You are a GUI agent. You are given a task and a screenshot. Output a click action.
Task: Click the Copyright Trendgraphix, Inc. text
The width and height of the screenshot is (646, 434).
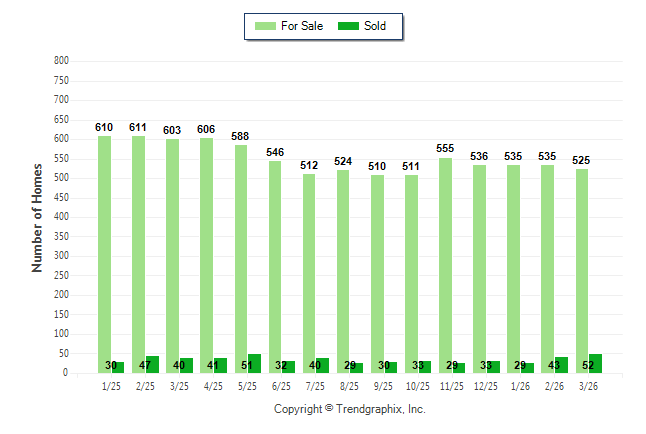click(x=350, y=409)
